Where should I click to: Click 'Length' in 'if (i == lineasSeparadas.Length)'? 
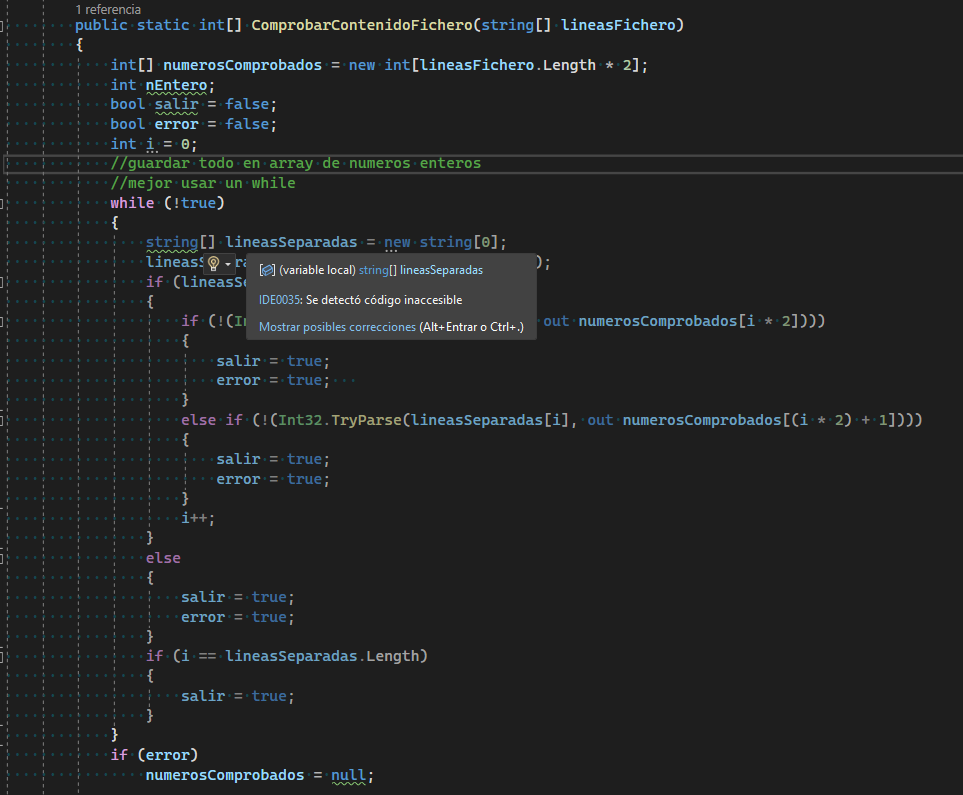click(392, 656)
